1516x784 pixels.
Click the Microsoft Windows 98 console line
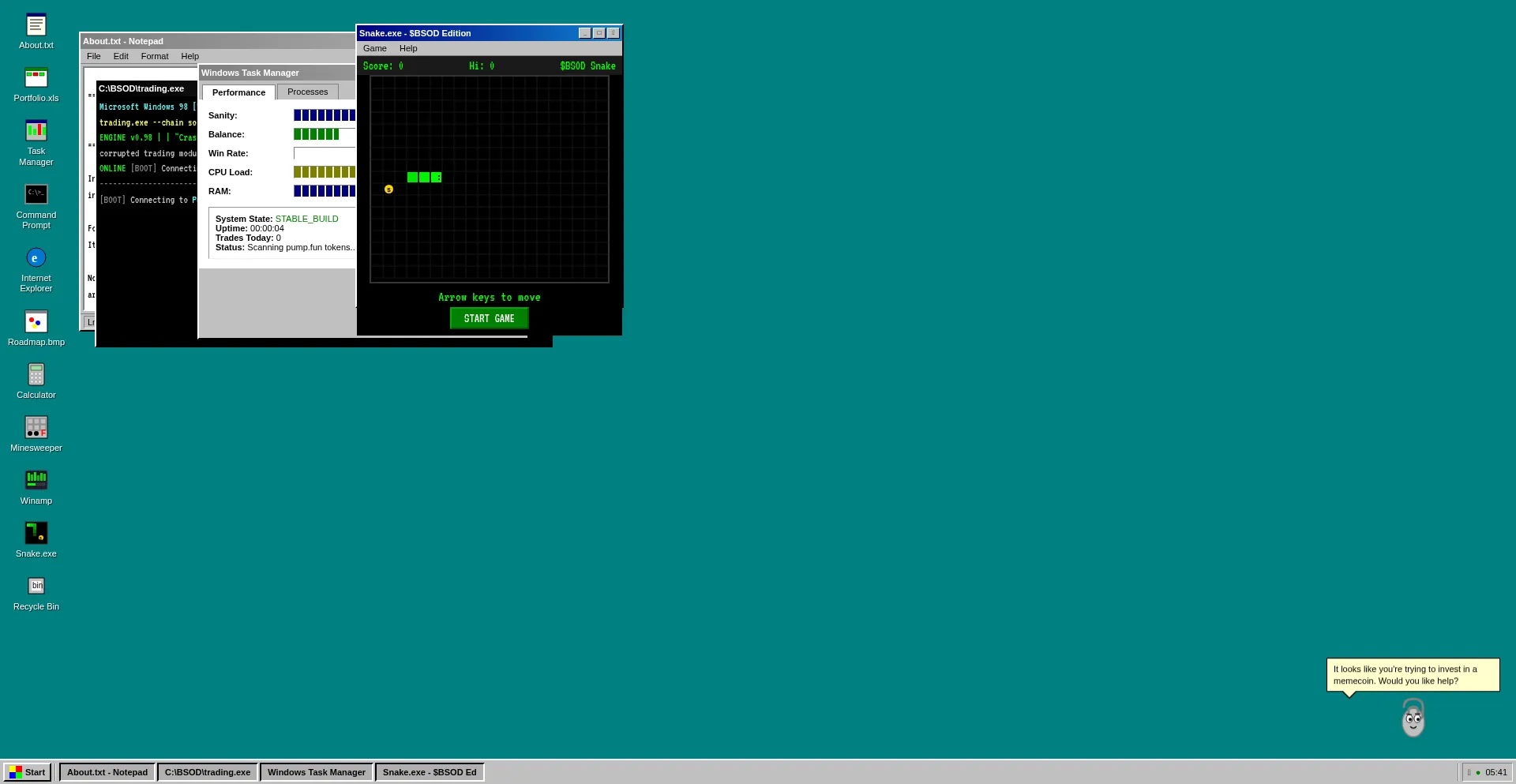pyautogui.click(x=148, y=107)
